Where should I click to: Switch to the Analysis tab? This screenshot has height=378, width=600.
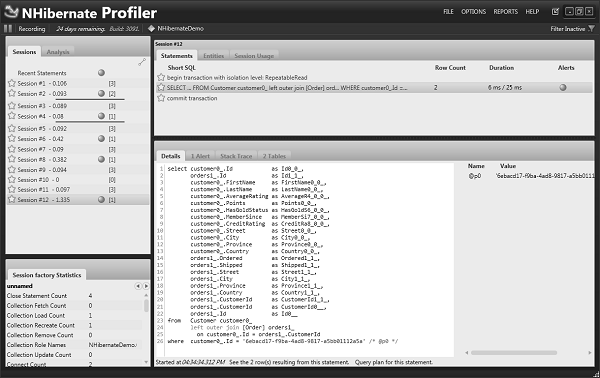pos(58,52)
